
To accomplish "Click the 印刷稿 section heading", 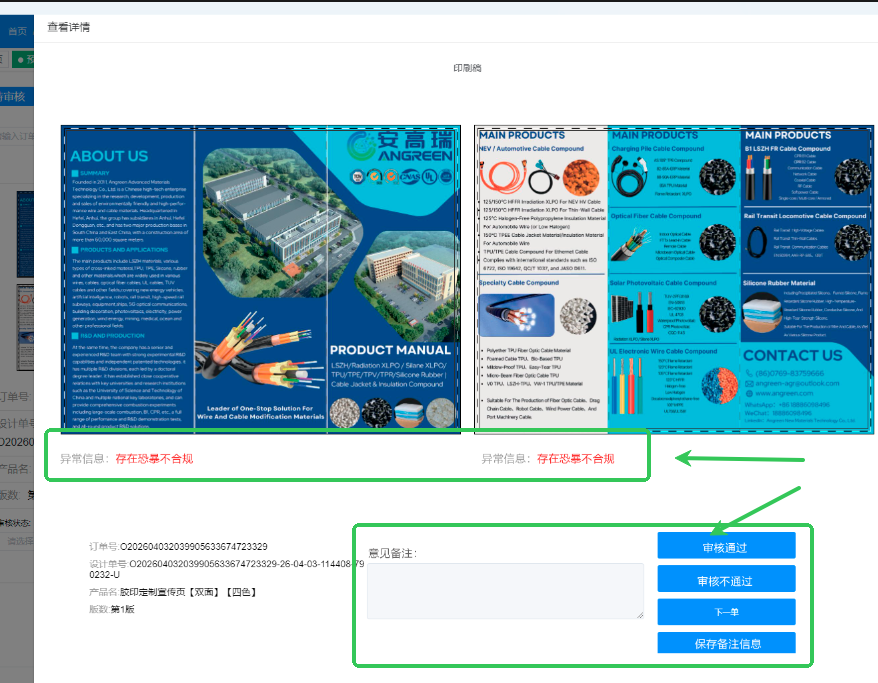I will pos(467,68).
